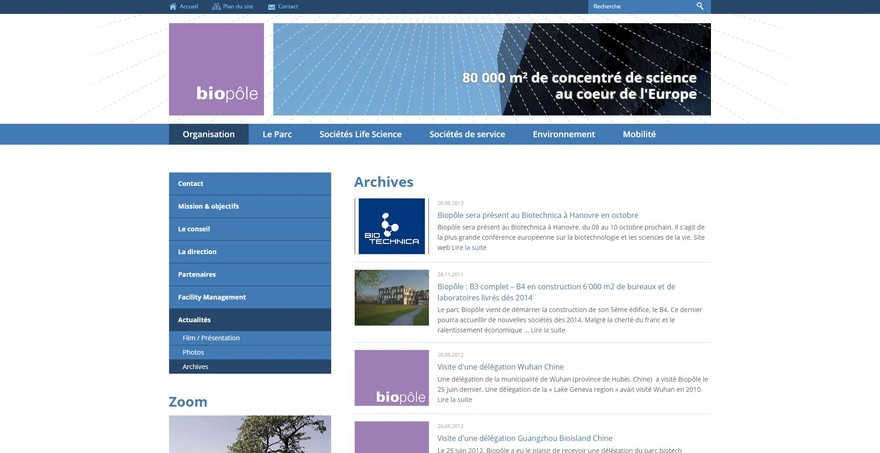
Task: Select Contact in the sidebar
Action: pos(250,184)
